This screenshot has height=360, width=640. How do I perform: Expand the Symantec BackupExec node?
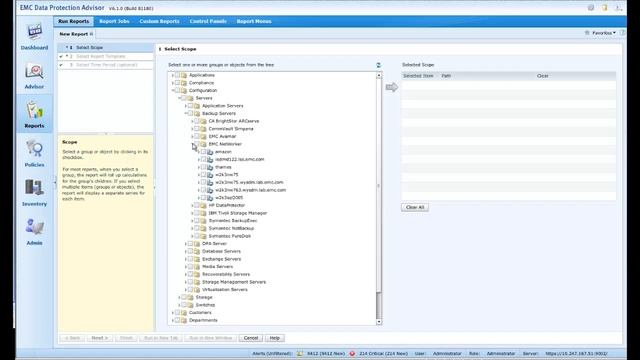tap(192, 221)
